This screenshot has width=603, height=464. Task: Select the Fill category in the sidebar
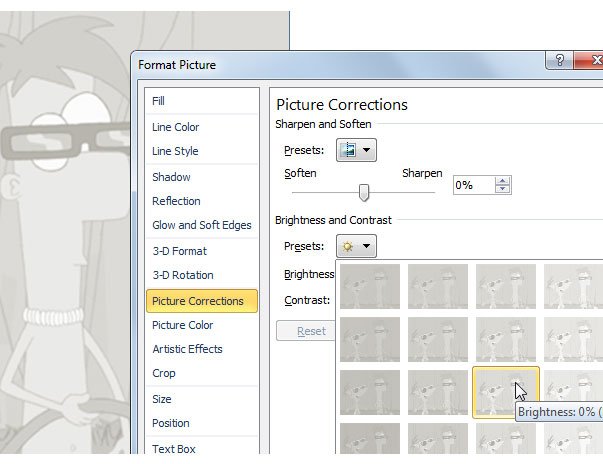(x=159, y=101)
